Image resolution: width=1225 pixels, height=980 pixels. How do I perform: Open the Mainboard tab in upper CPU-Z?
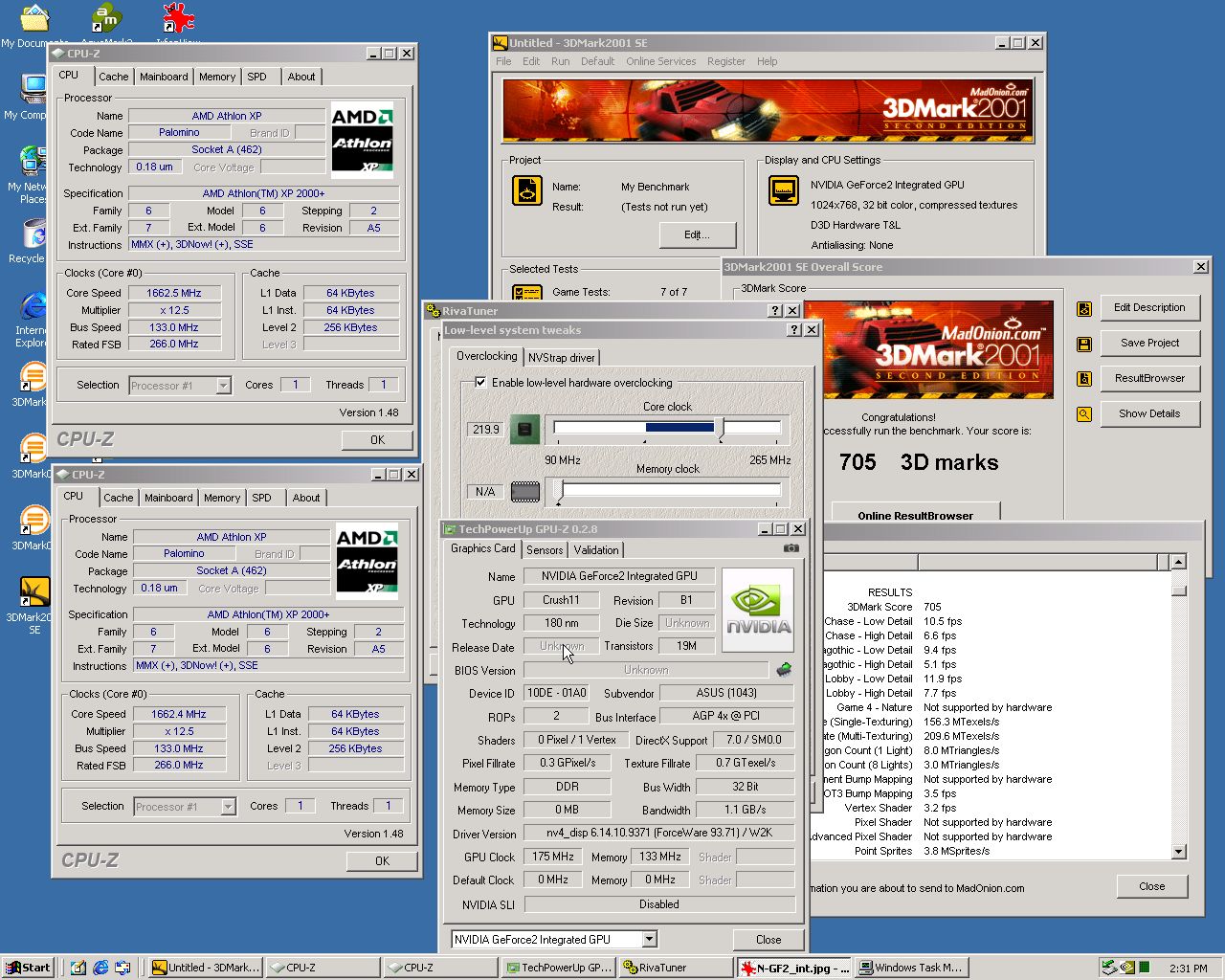[164, 77]
